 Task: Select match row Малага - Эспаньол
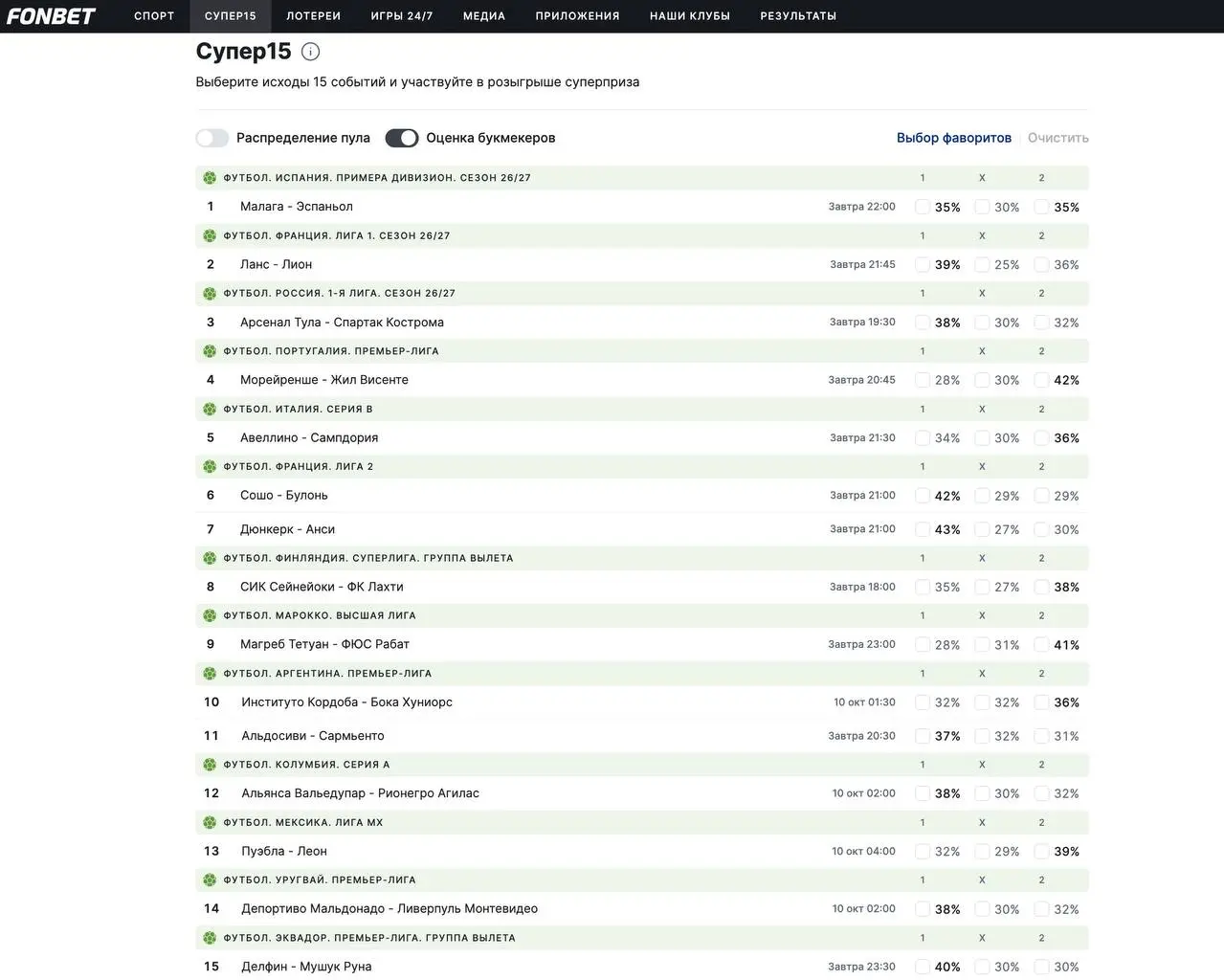pyautogui.click(x=642, y=207)
